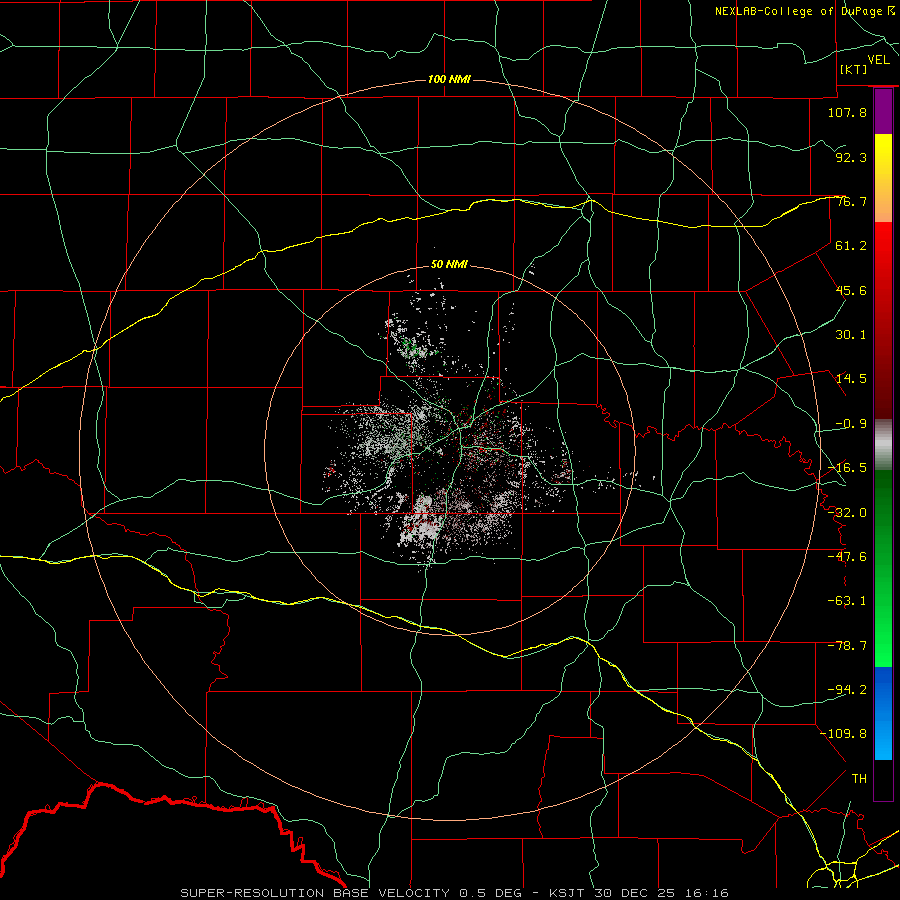Viewport: 900px width, 900px height.
Task: Click the green segment of the velocity color bar
Action: (883, 568)
